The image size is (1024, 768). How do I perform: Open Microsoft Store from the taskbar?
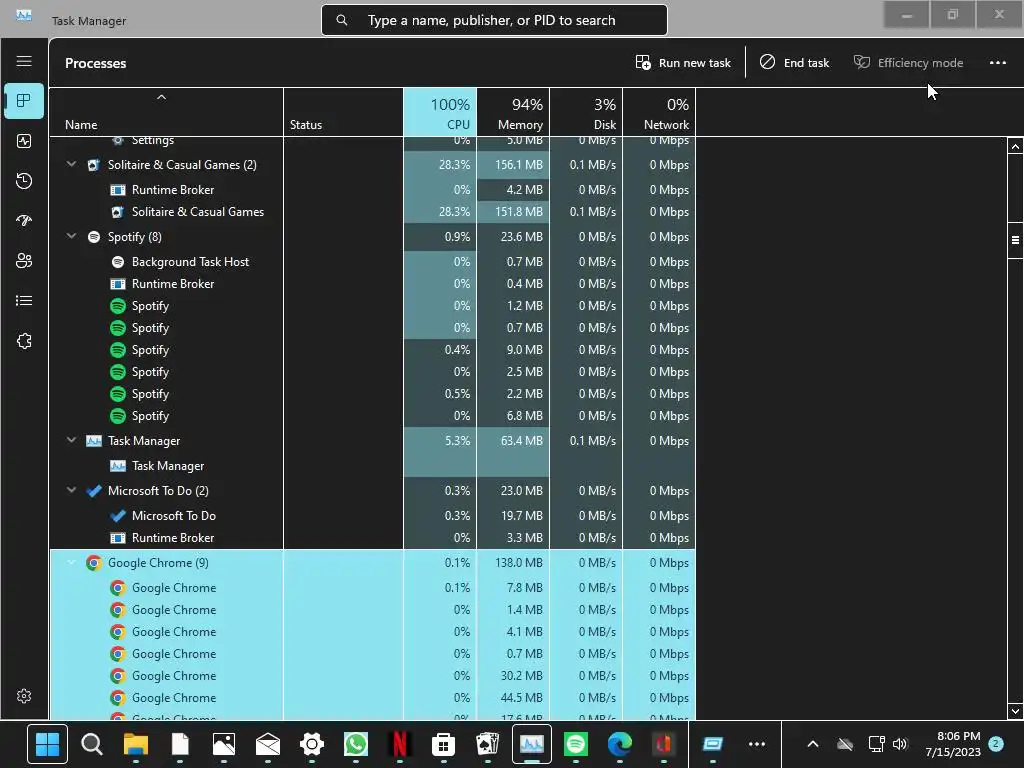point(443,743)
